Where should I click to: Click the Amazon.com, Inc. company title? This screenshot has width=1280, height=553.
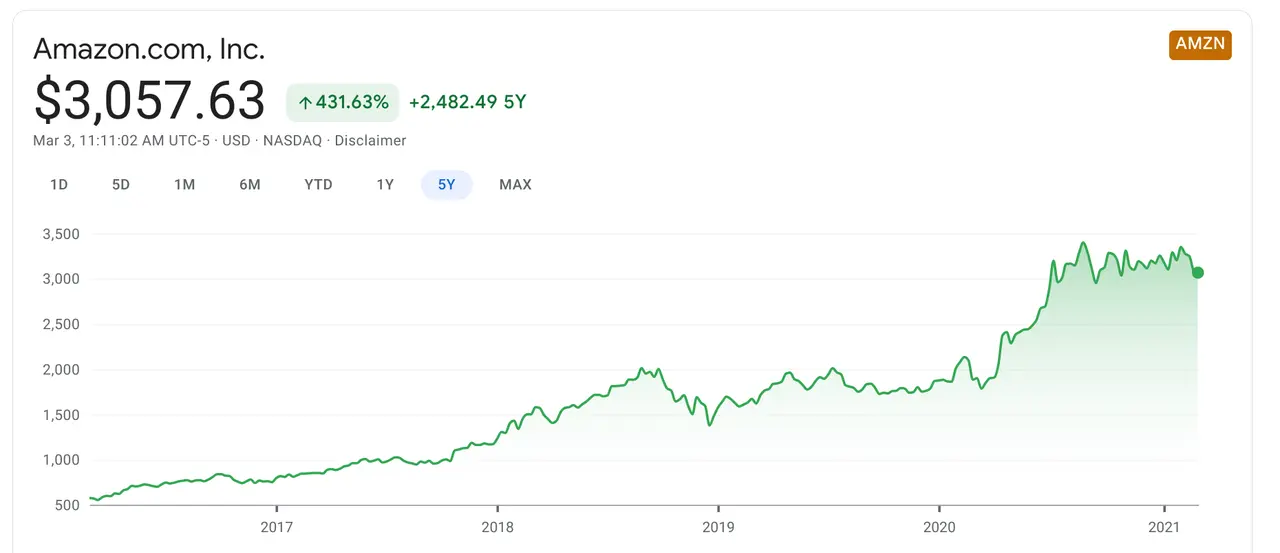point(149,49)
